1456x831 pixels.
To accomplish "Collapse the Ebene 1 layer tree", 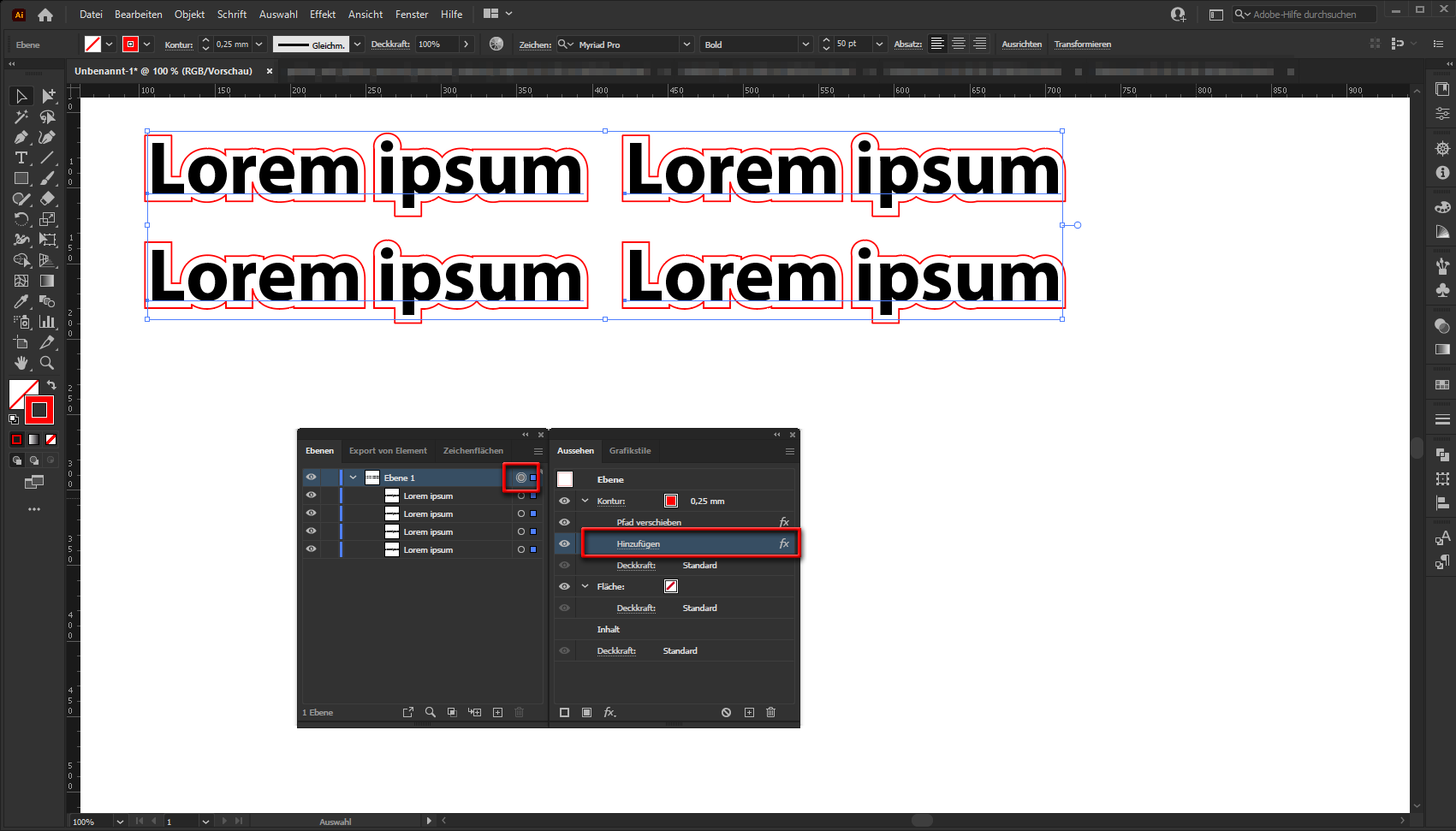I will click(352, 477).
